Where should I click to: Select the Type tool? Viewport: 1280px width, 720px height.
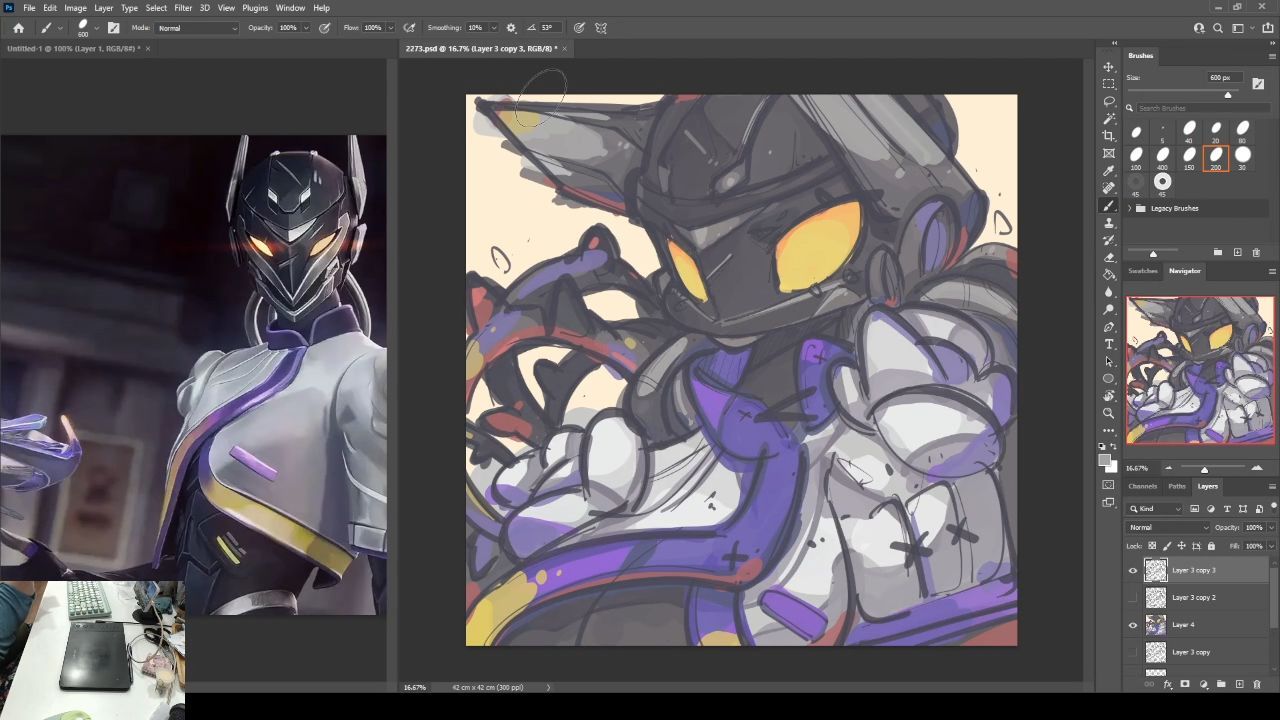pos(1109,344)
